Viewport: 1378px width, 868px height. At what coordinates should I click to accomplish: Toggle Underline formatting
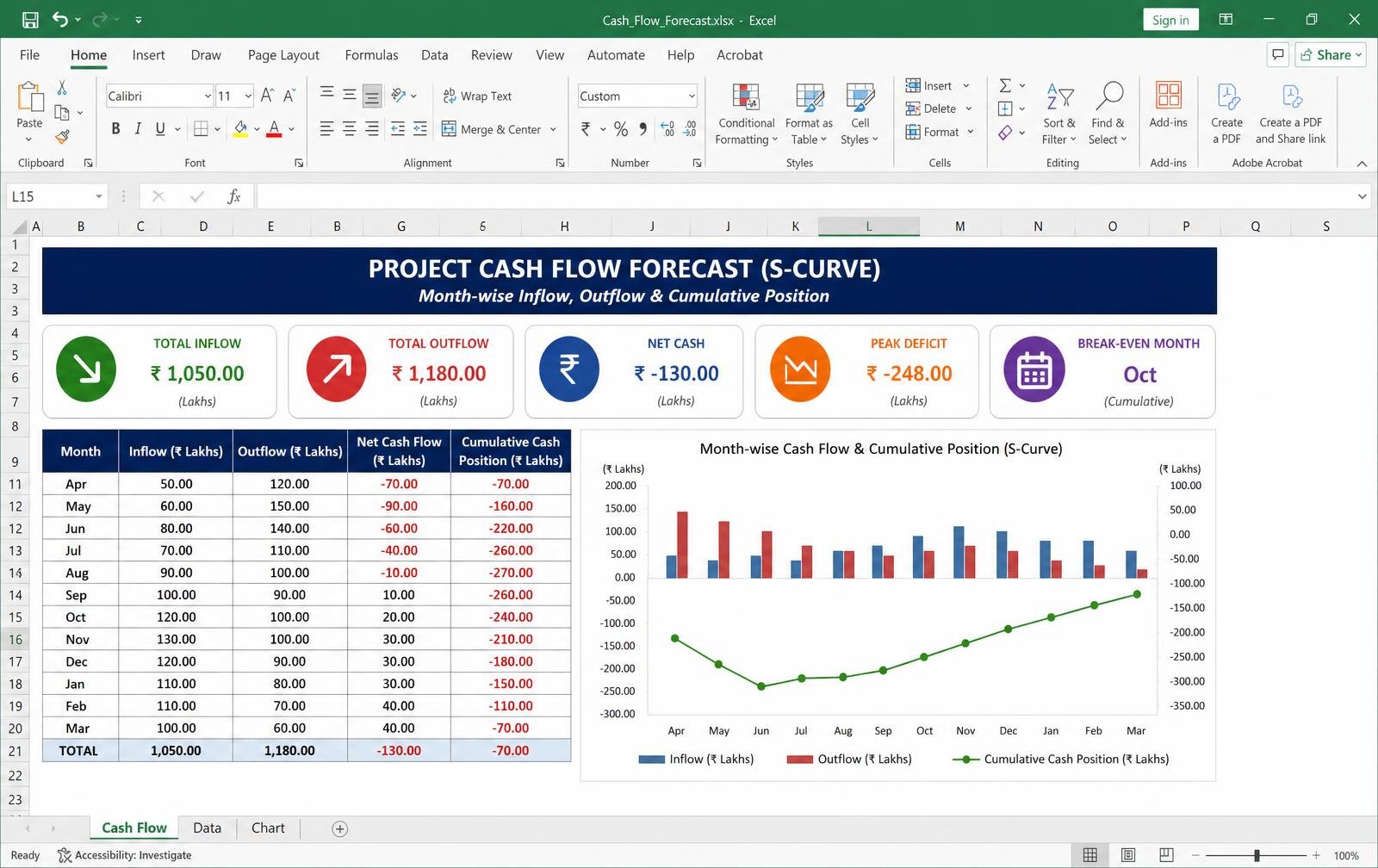[160, 129]
